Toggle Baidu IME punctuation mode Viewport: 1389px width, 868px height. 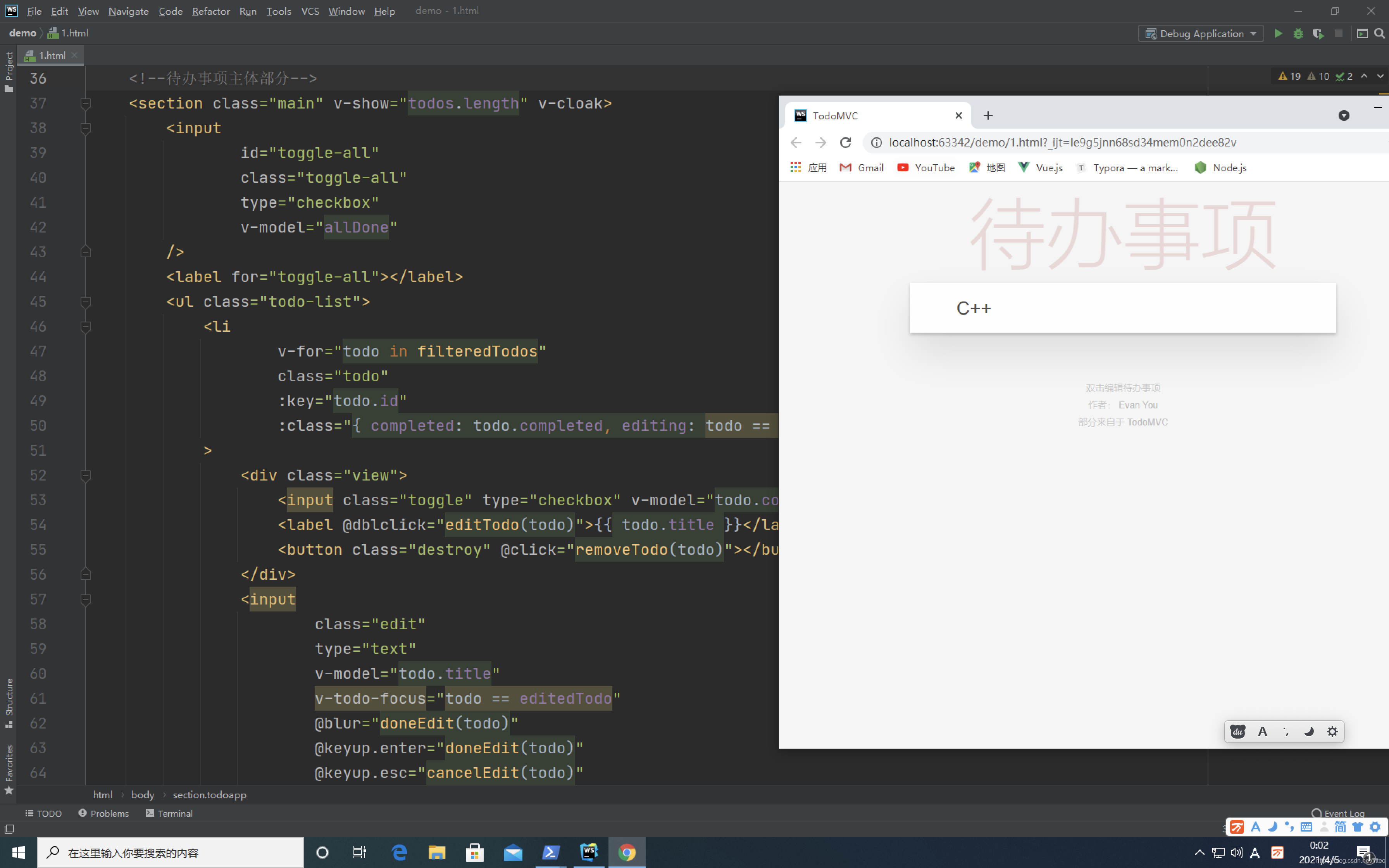click(1286, 731)
